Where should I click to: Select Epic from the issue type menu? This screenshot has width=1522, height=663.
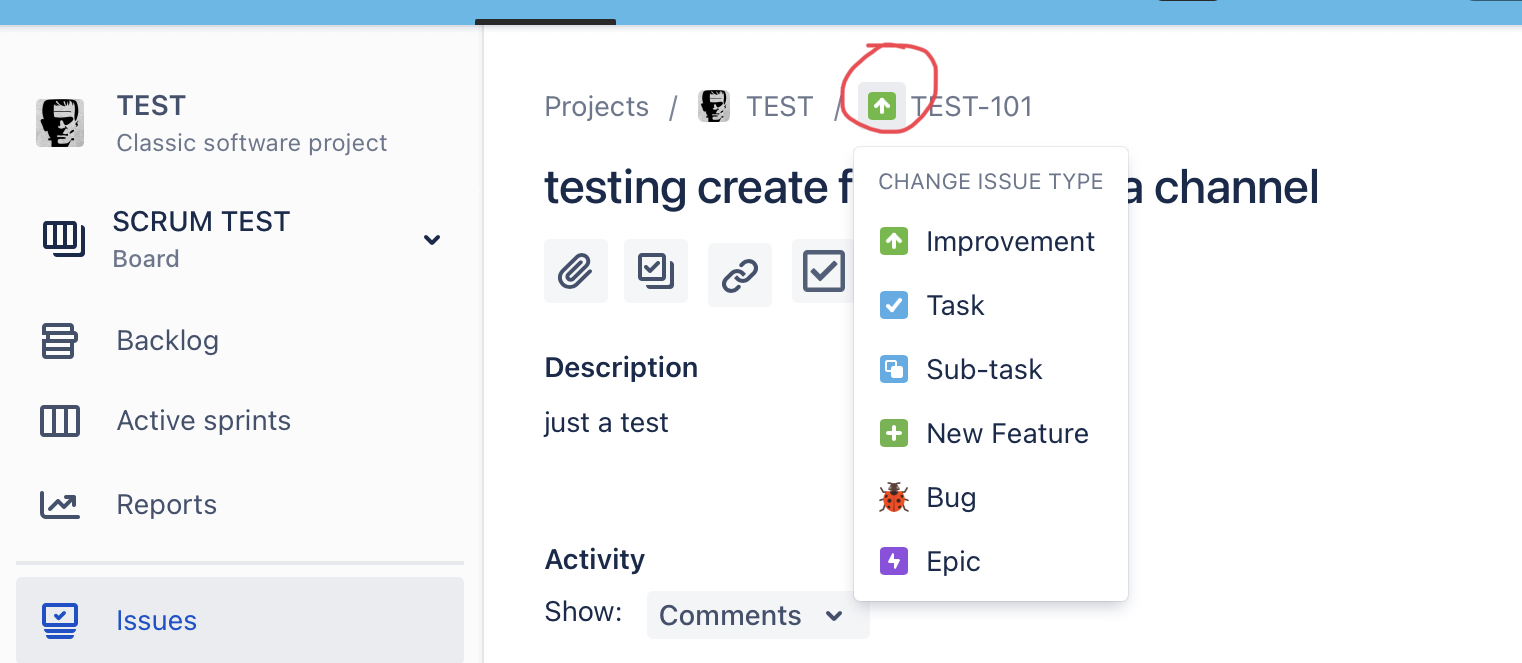[x=953, y=561]
